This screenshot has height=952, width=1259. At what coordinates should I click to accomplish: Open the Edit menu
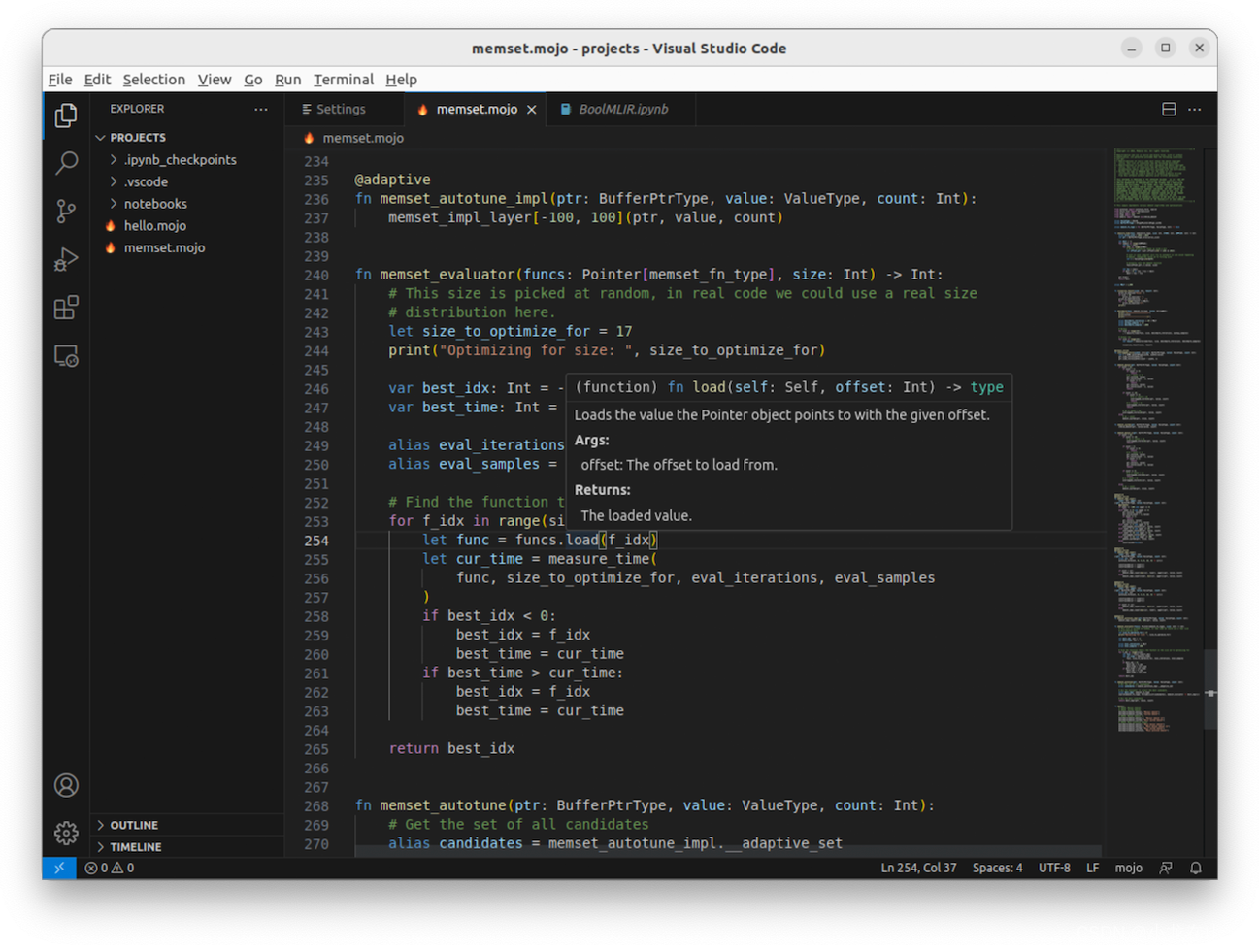coord(97,80)
